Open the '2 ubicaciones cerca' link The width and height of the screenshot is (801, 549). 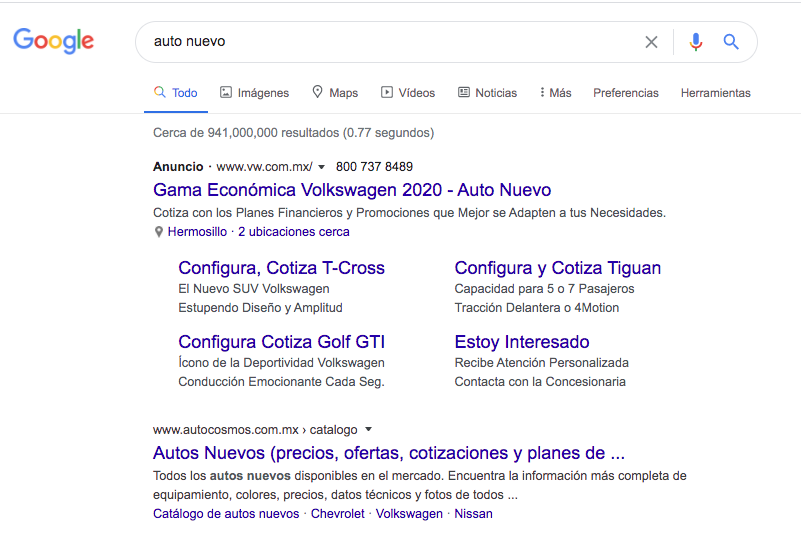point(294,232)
